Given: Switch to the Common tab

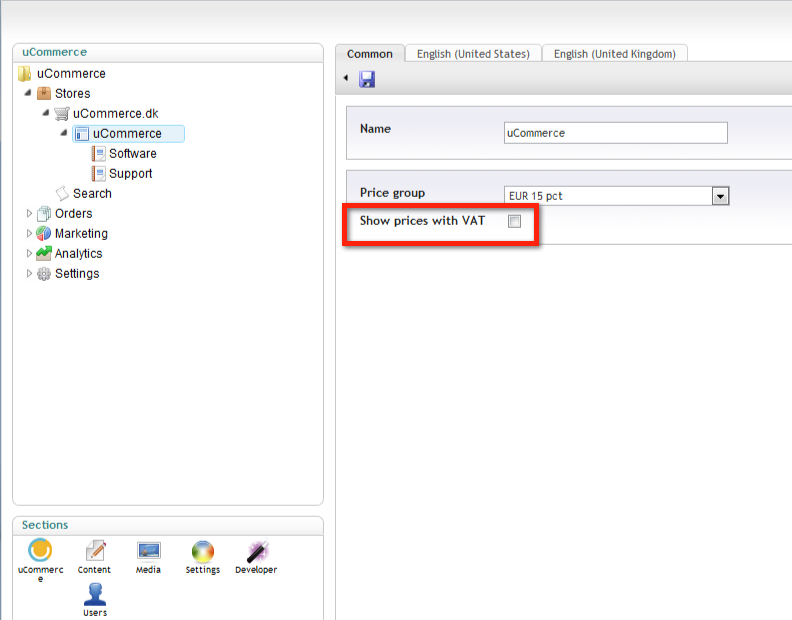Looking at the screenshot, I should click(370, 54).
